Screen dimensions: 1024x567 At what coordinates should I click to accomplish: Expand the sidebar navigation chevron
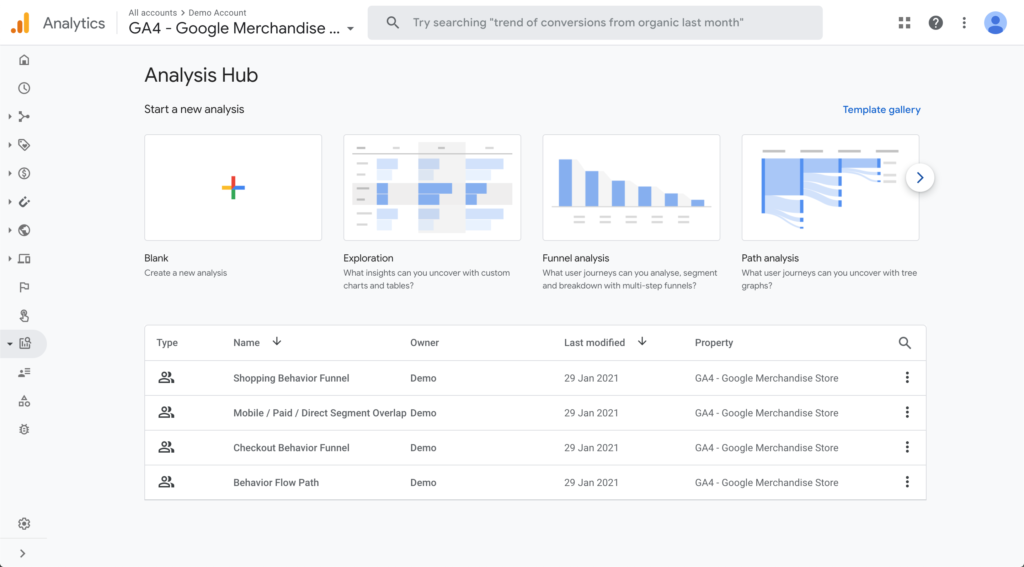pos(23,553)
